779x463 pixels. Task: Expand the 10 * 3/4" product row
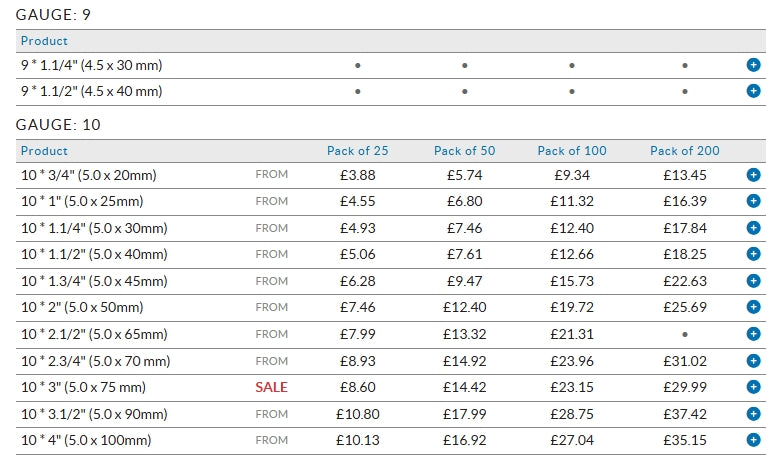tap(753, 175)
